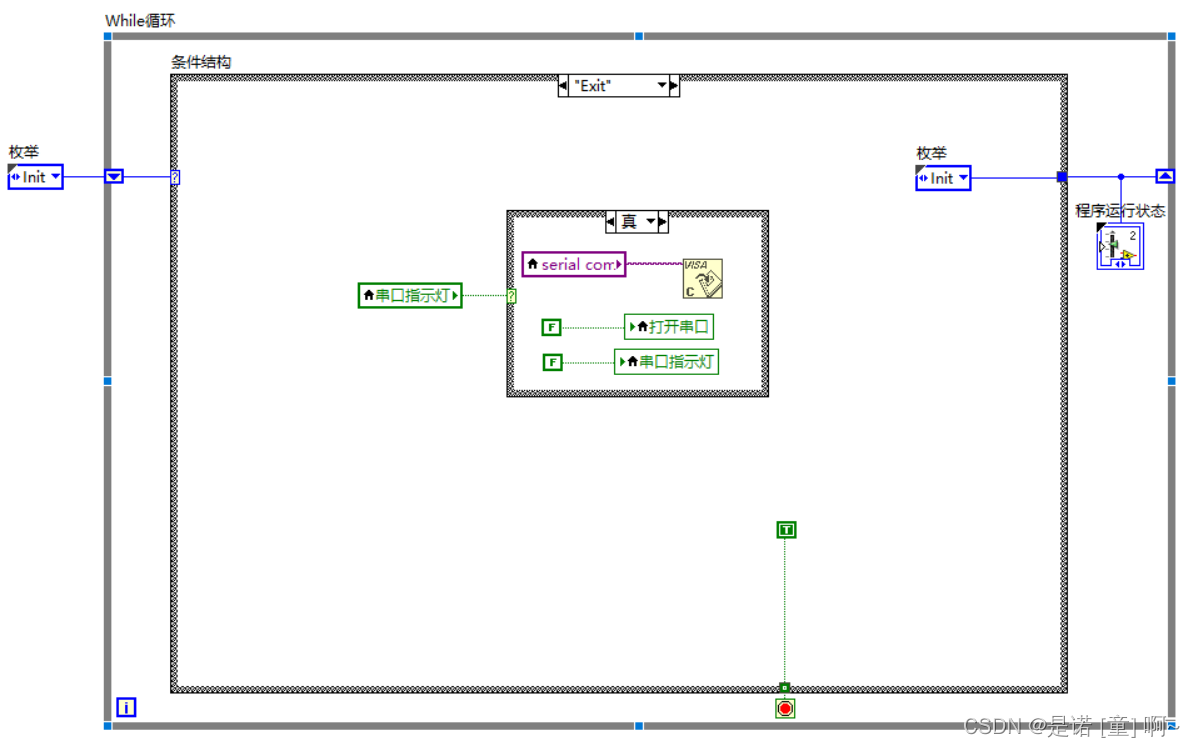1195x747 pixels.
Task: Go to previous case of "Exit" structure
Action: coord(563,86)
